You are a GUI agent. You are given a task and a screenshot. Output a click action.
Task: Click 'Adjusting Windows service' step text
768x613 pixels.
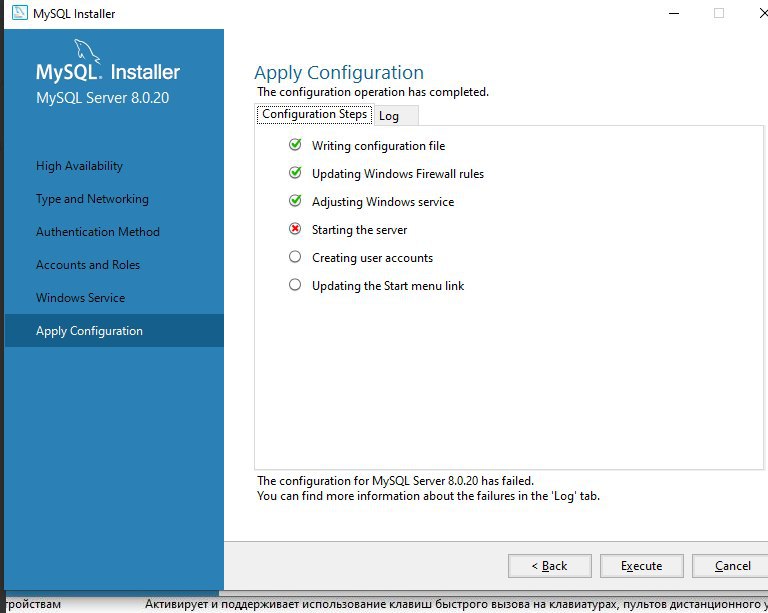[383, 202]
